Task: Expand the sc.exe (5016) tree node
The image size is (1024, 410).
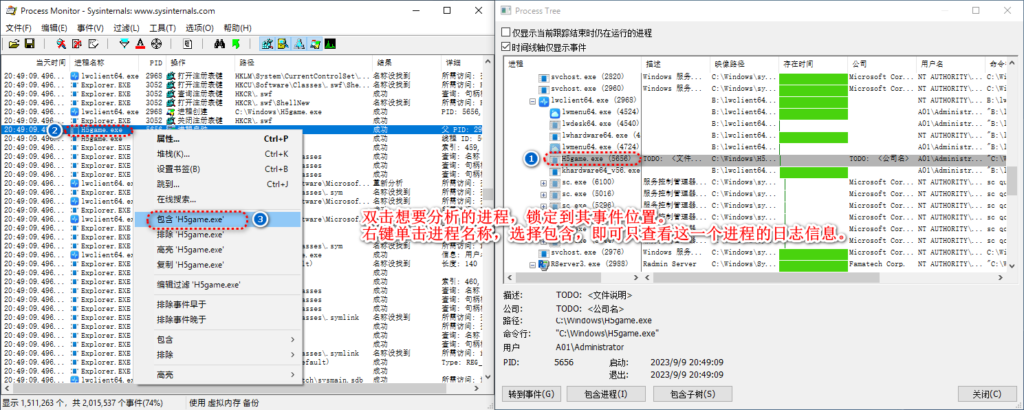Action: [543, 194]
